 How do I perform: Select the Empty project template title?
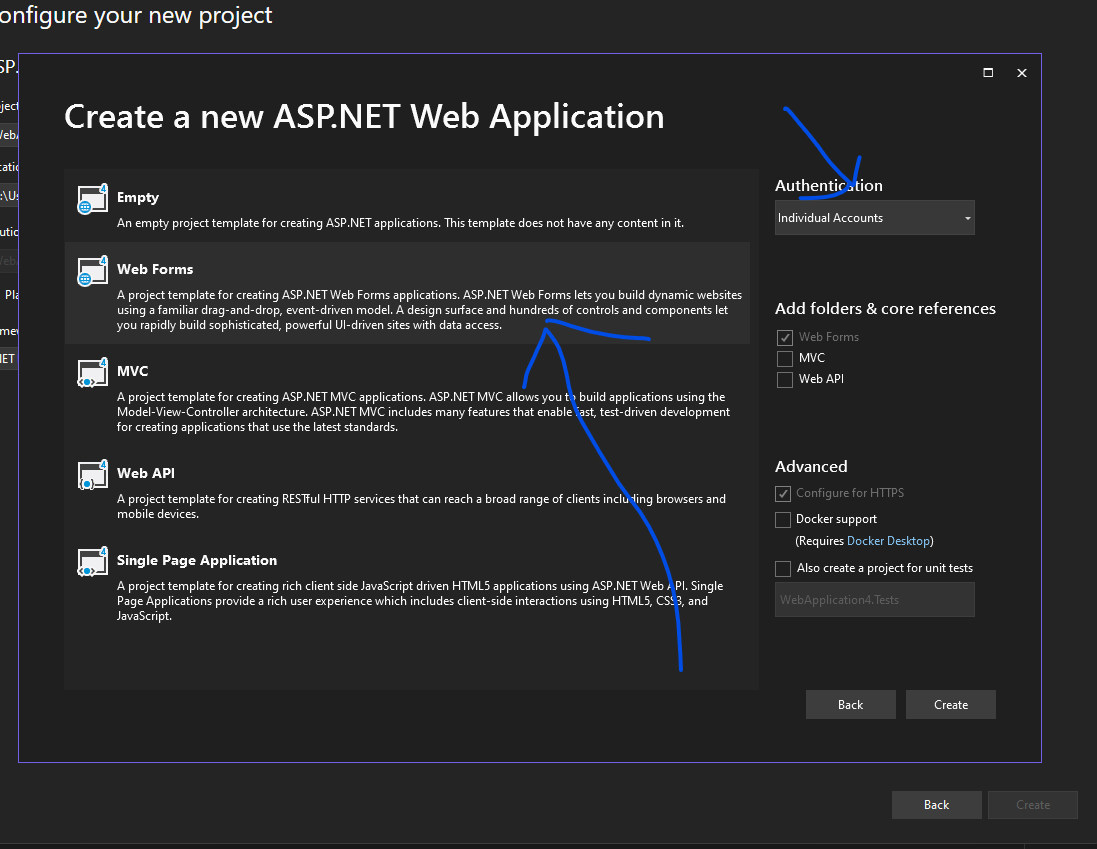click(138, 197)
